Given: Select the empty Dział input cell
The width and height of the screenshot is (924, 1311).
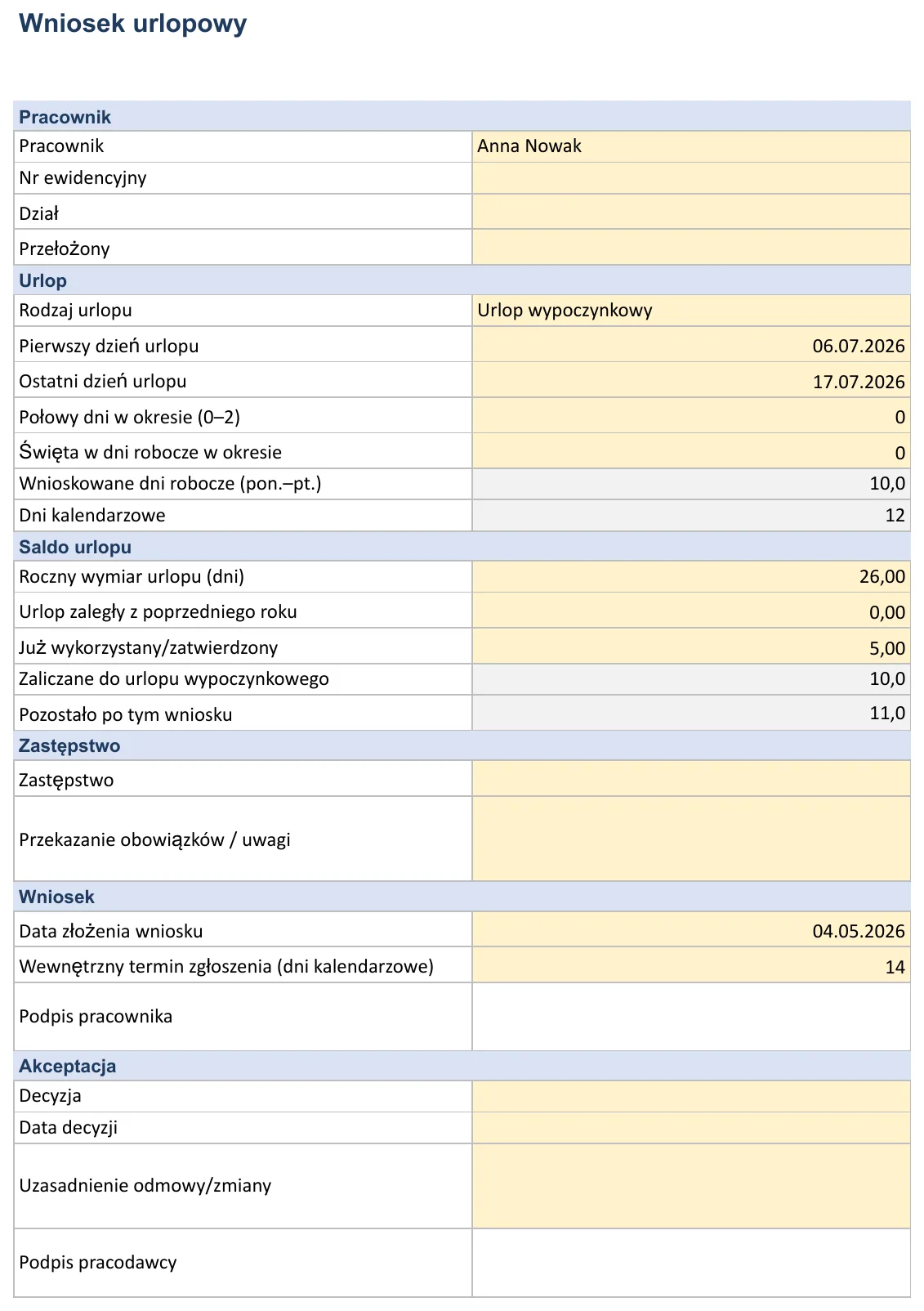Looking at the screenshot, I should point(691,212).
